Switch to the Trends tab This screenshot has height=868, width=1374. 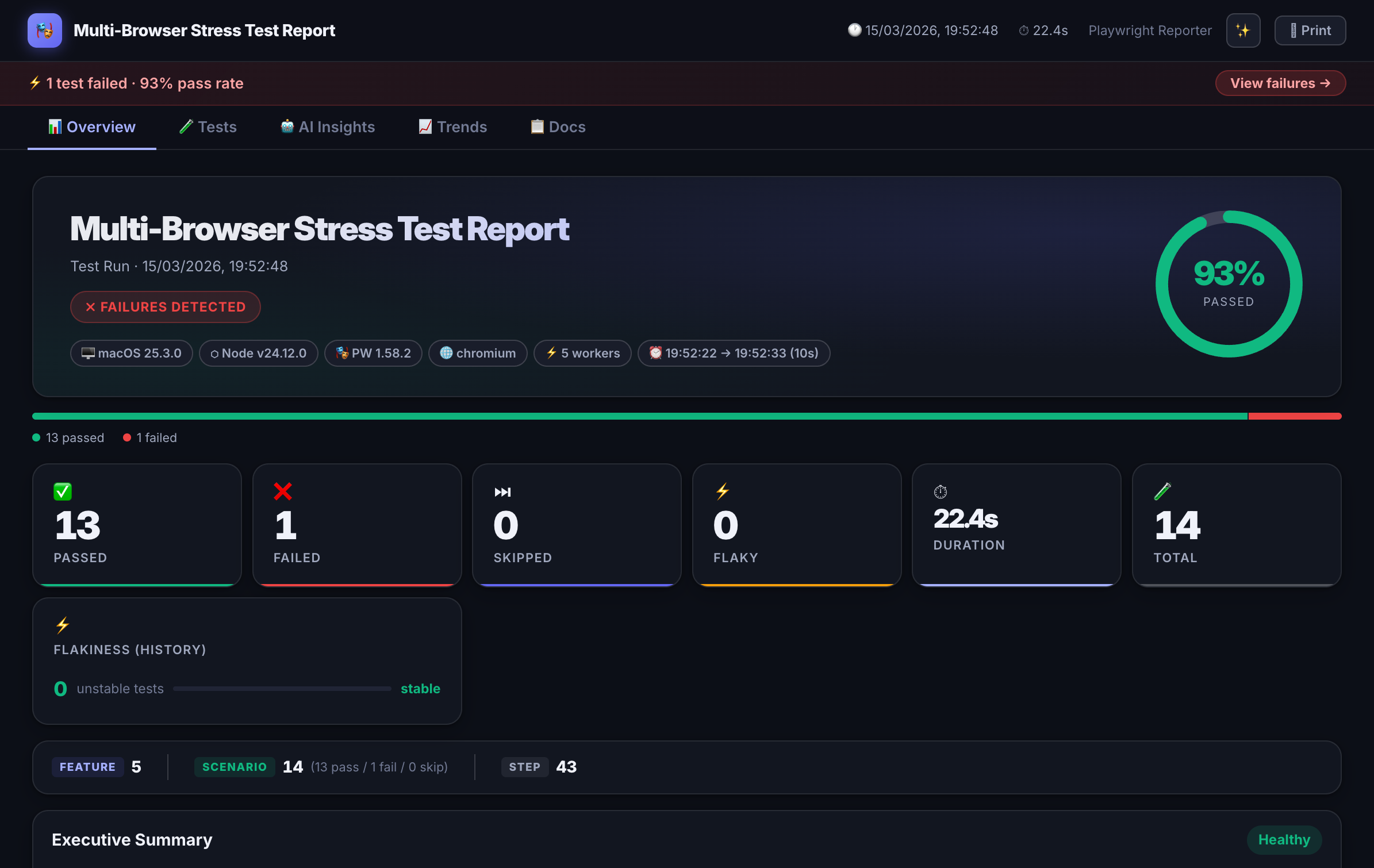[x=452, y=127]
